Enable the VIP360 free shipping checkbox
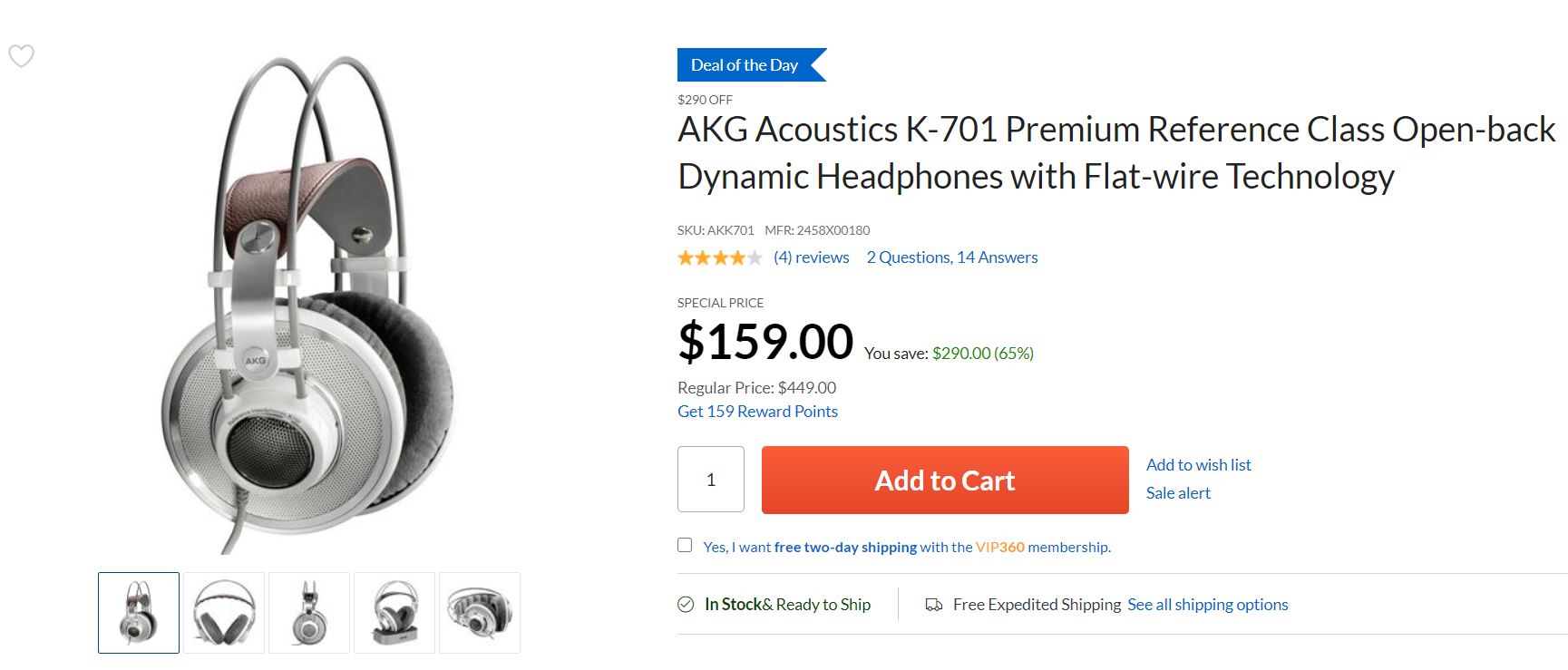 point(685,545)
